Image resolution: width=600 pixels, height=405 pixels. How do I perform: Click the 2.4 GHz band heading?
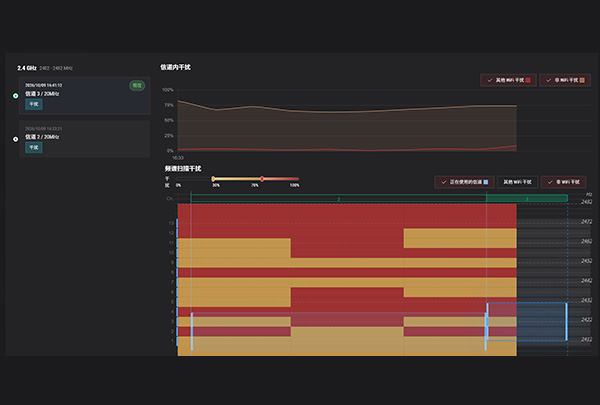26,68
